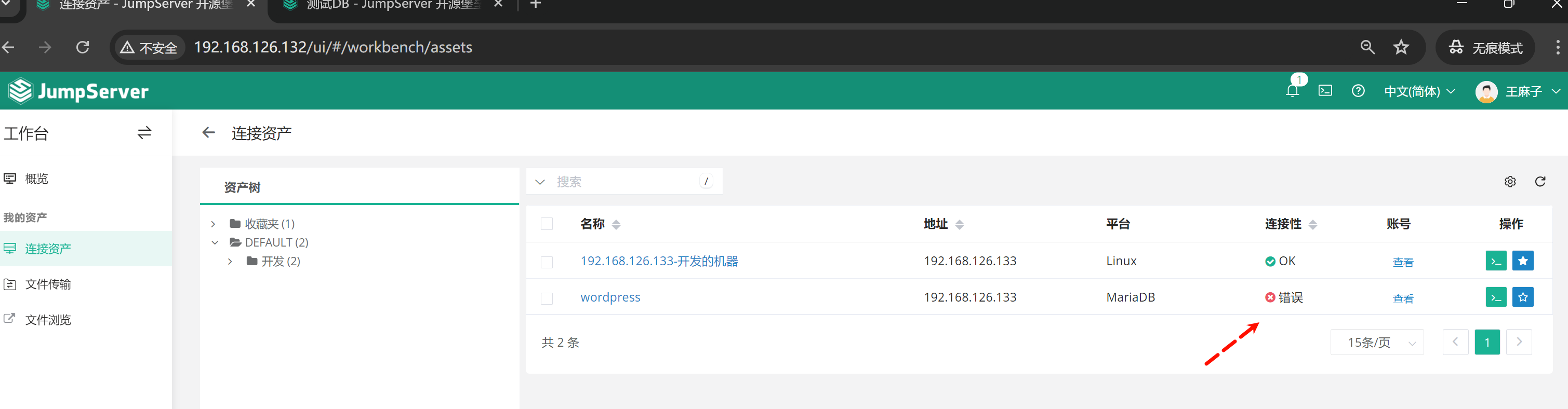Expand the 收藏夹 (1) tree node
Viewport: 1568px width, 409px height.
(x=213, y=224)
